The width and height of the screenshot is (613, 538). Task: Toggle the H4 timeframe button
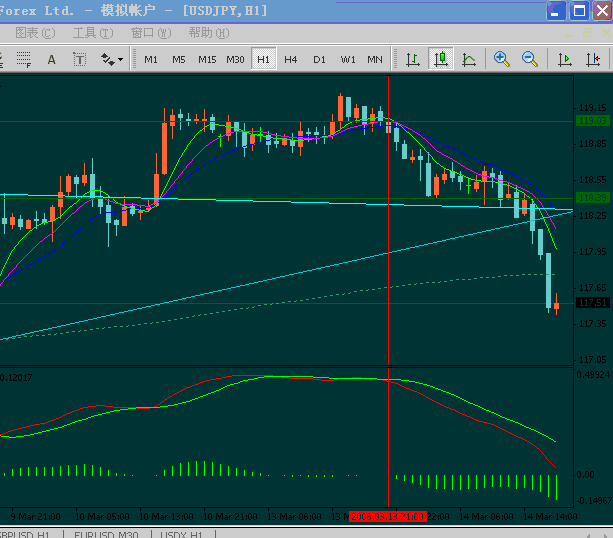click(x=291, y=59)
